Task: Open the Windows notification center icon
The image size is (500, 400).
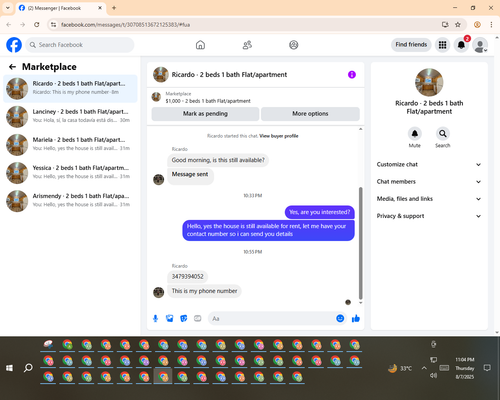Action: click(487, 368)
